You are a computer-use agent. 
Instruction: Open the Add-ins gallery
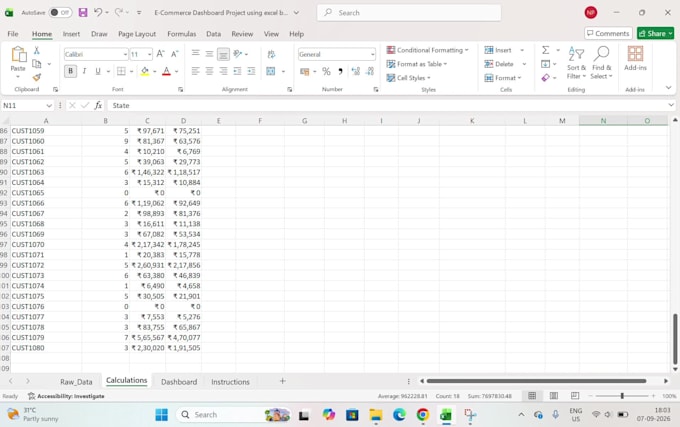click(x=635, y=59)
